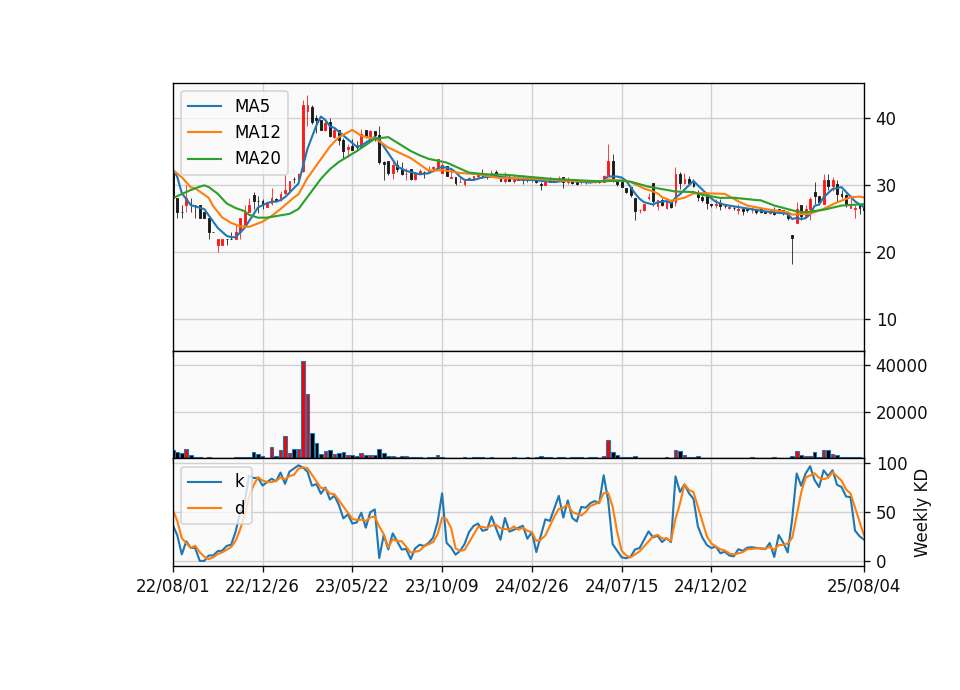Click the 22/08/01 date tick label

pyautogui.click(x=173, y=586)
